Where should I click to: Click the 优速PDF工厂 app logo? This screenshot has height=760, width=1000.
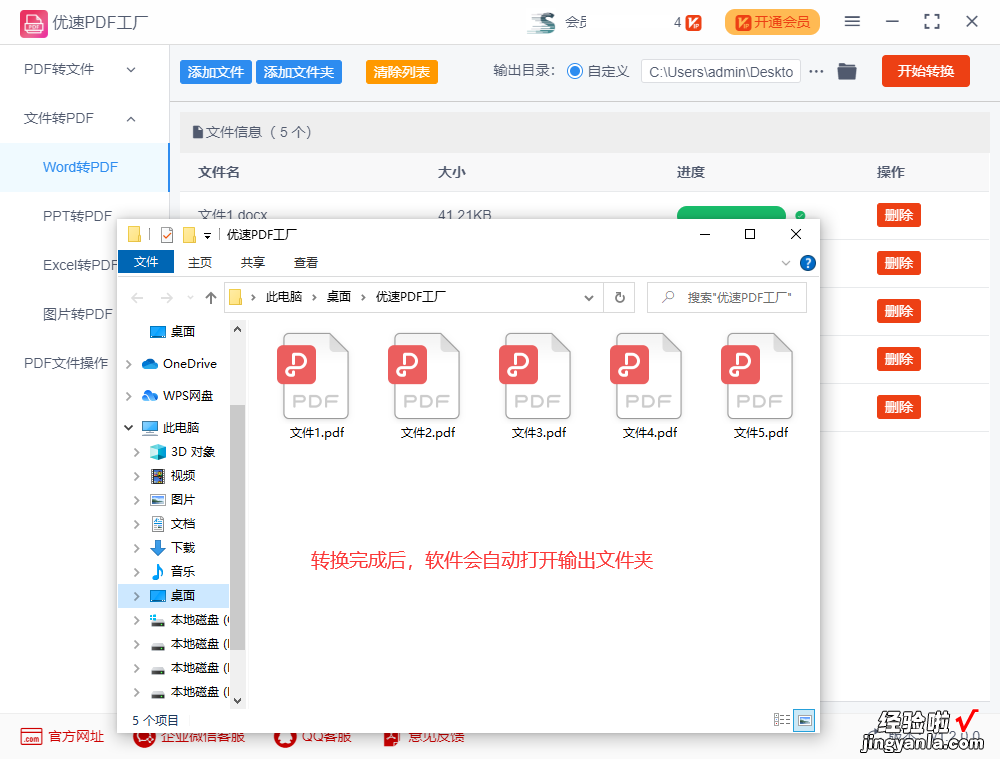(33, 24)
